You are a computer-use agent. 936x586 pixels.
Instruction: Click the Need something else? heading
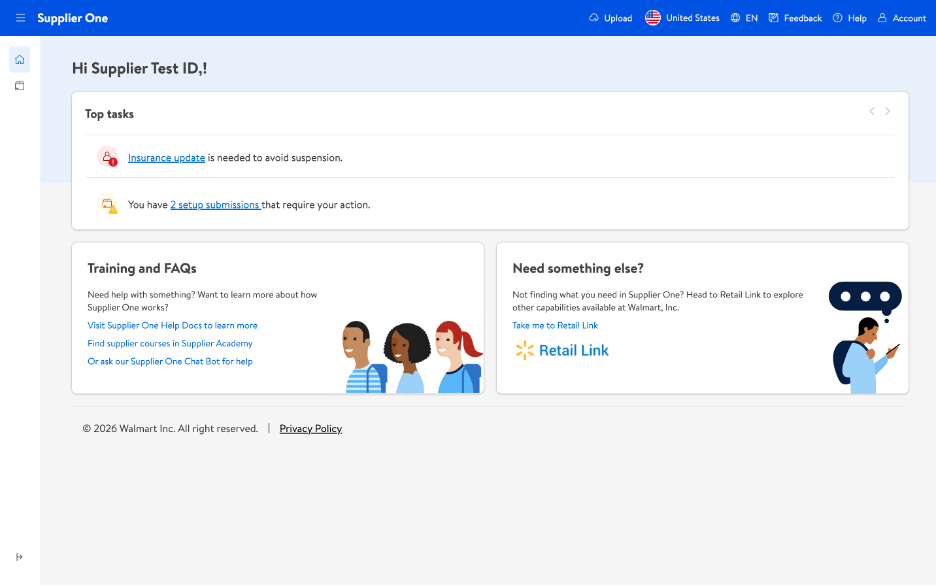pyautogui.click(x=578, y=269)
